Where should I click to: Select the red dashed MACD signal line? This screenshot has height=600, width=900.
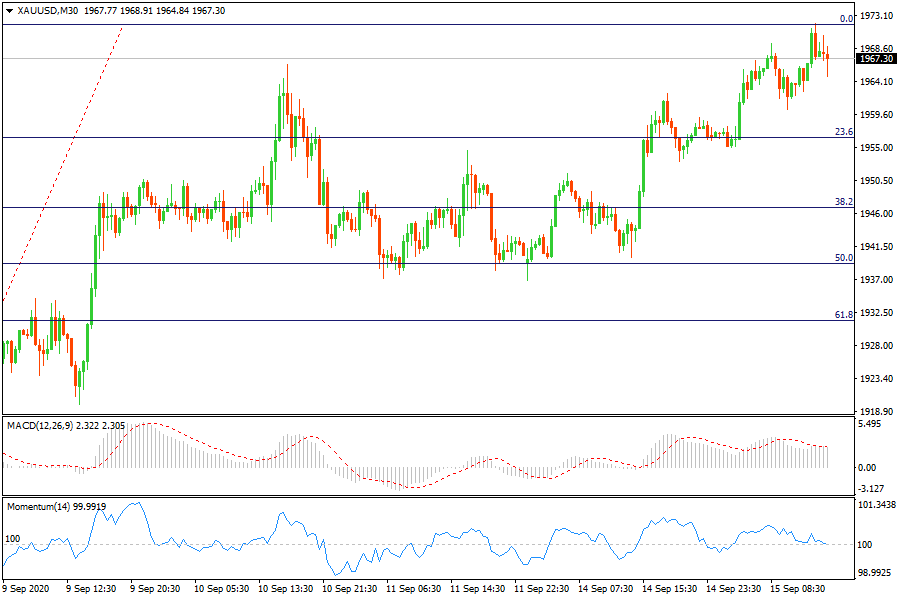click(150, 424)
